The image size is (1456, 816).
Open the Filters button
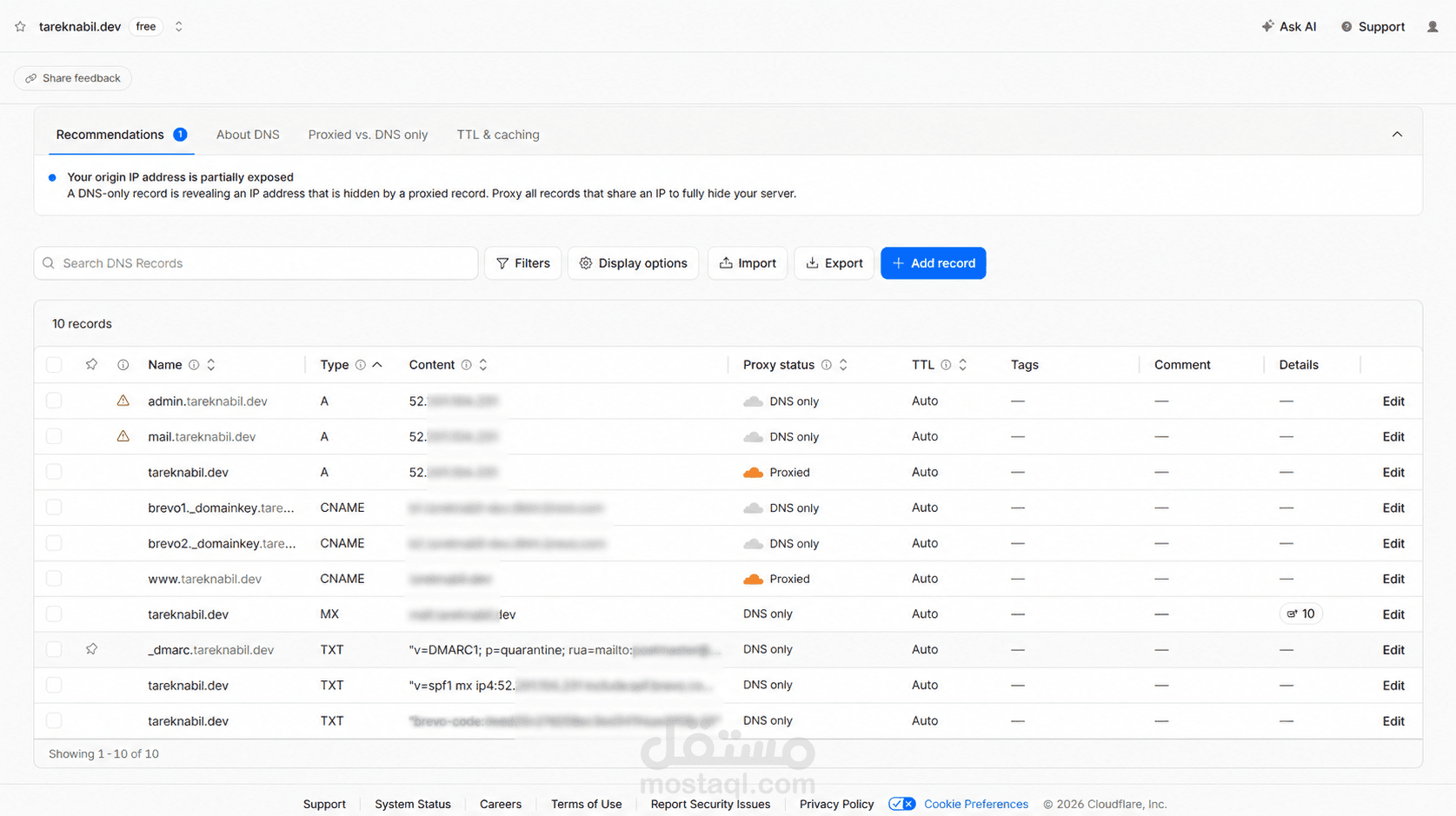[523, 263]
